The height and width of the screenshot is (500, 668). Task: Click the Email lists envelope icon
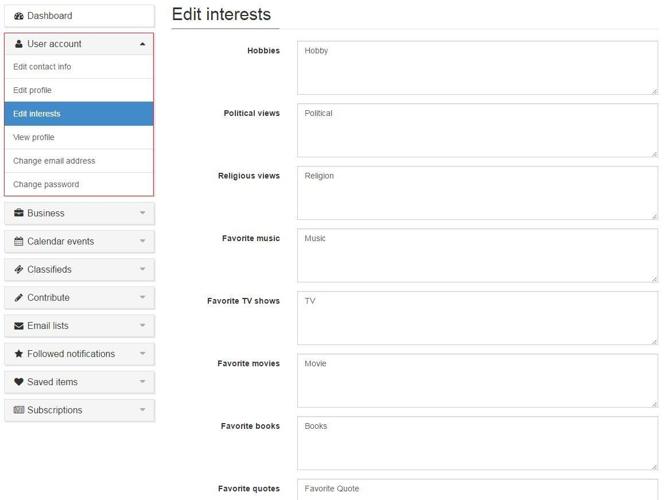coord(19,326)
